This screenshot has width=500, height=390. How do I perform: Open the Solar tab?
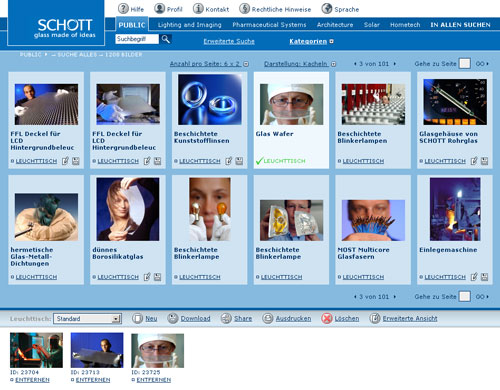[372, 25]
